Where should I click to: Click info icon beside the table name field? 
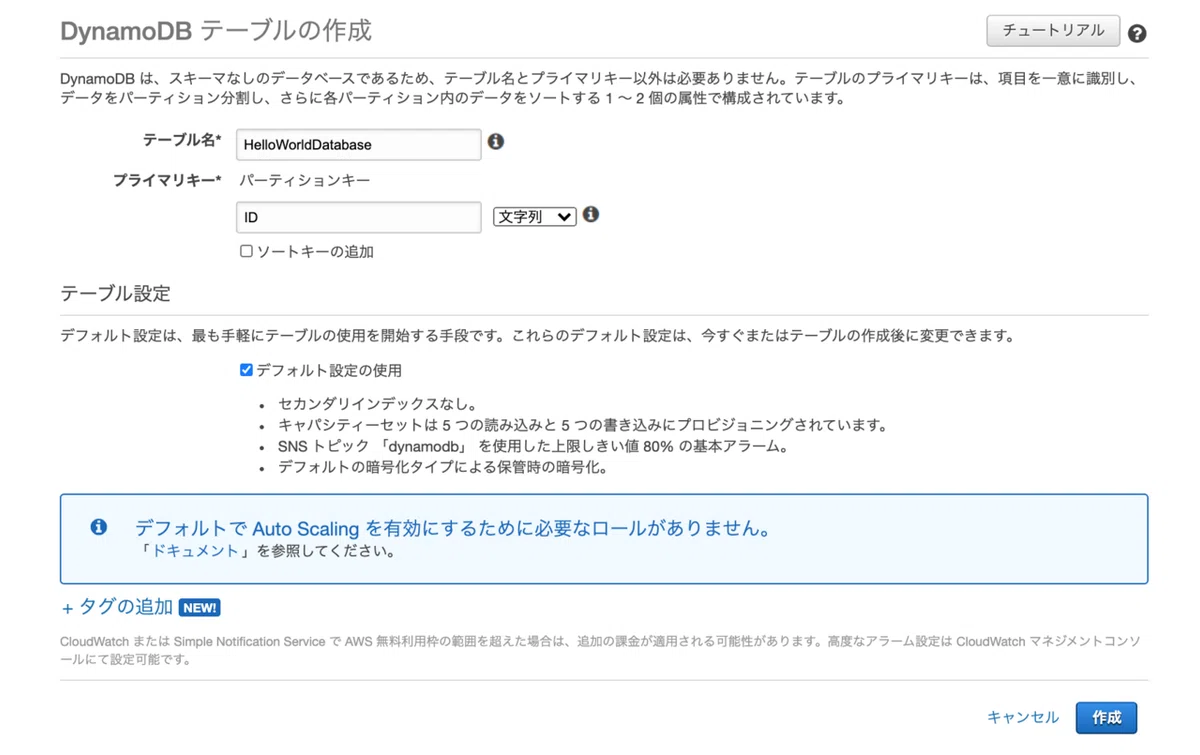(x=496, y=142)
